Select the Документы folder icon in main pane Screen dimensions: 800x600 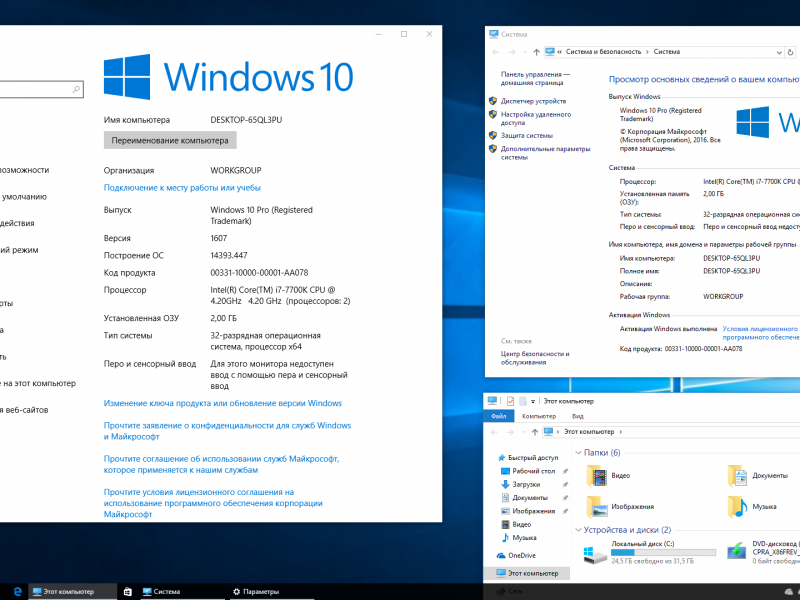[x=737, y=476]
